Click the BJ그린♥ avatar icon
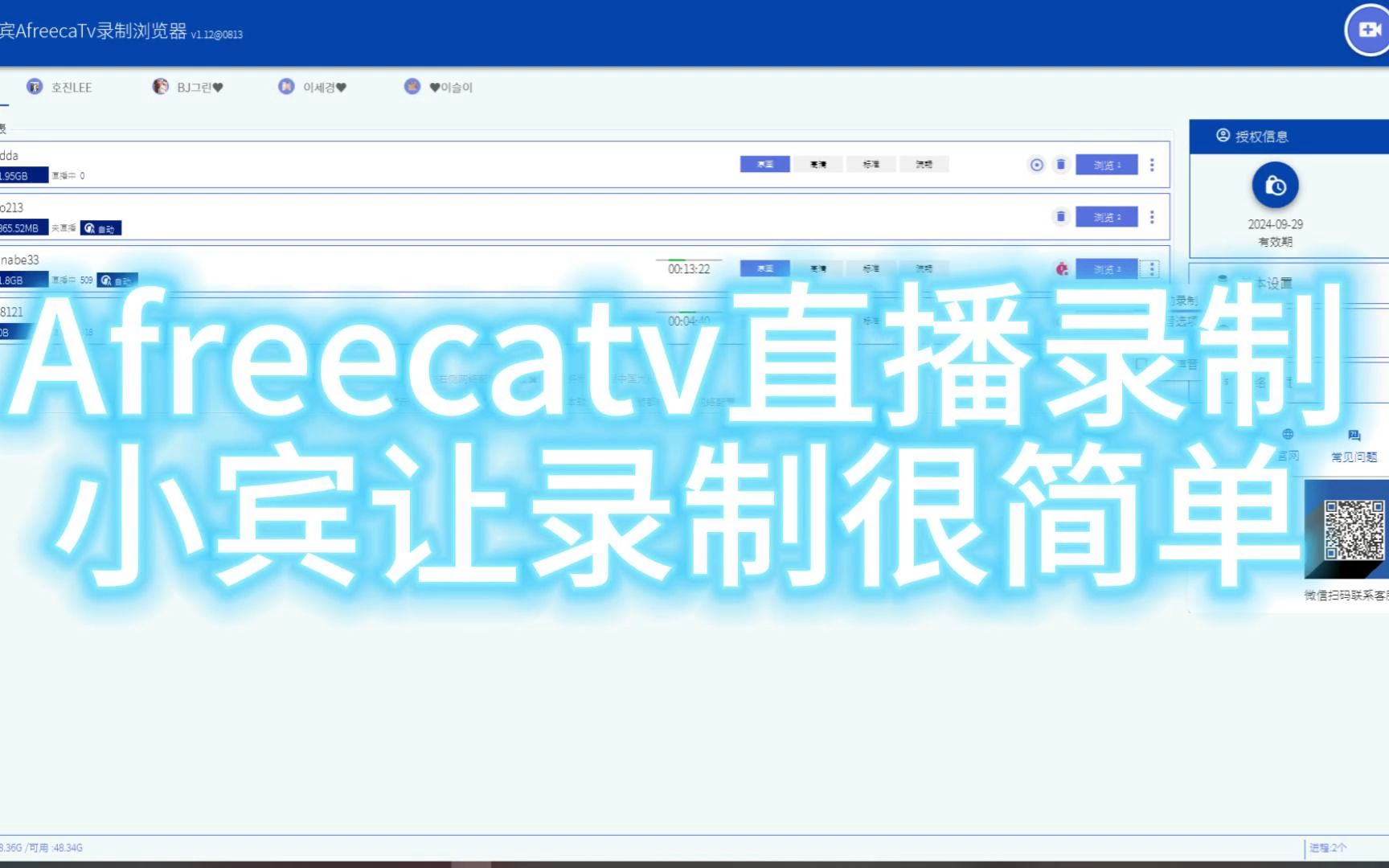The image size is (1389, 868). pyautogui.click(x=161, y=86)
